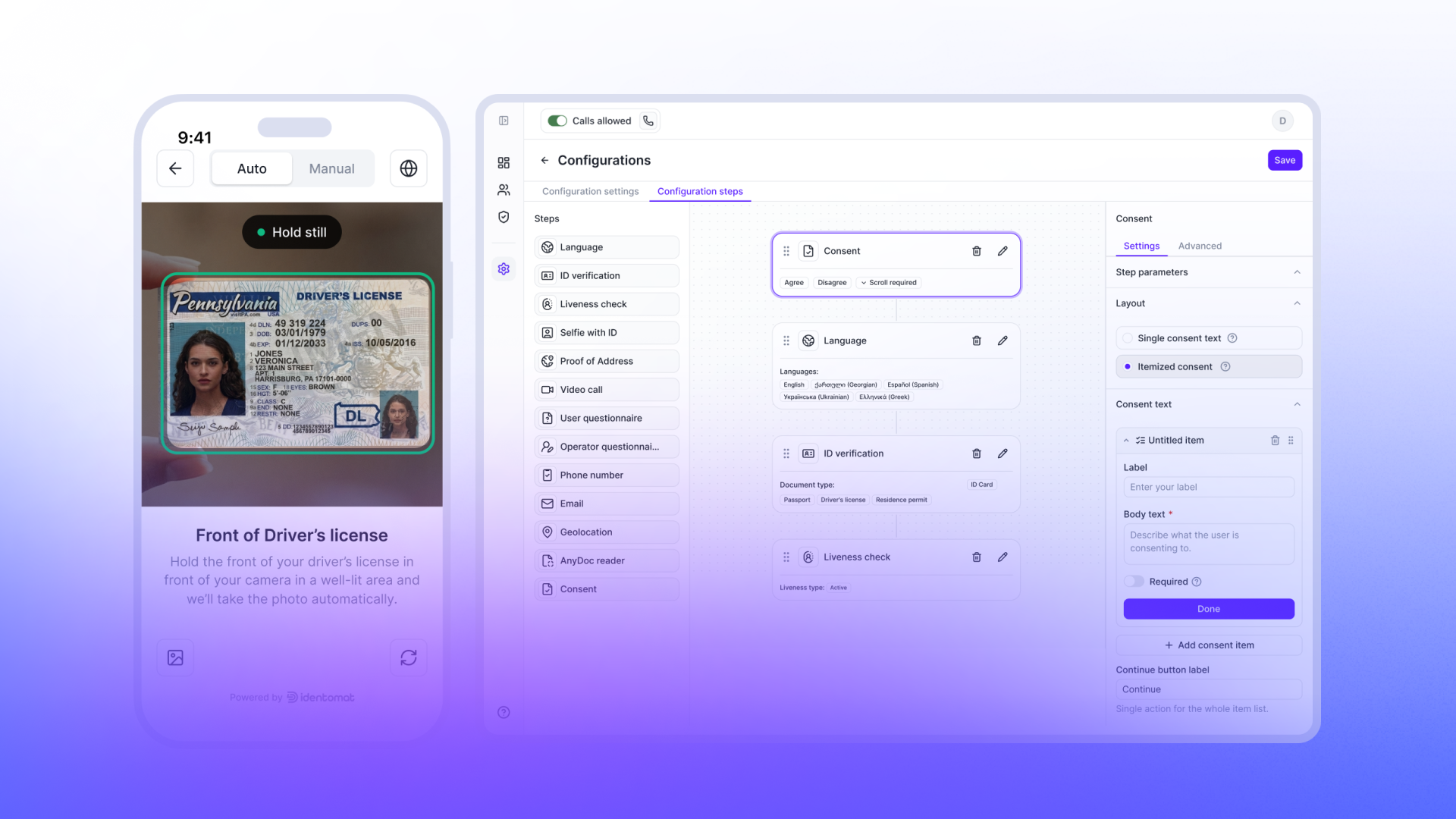Add Operator questionnaire step
Screen dimensions: 1456x819
[607, 447]
